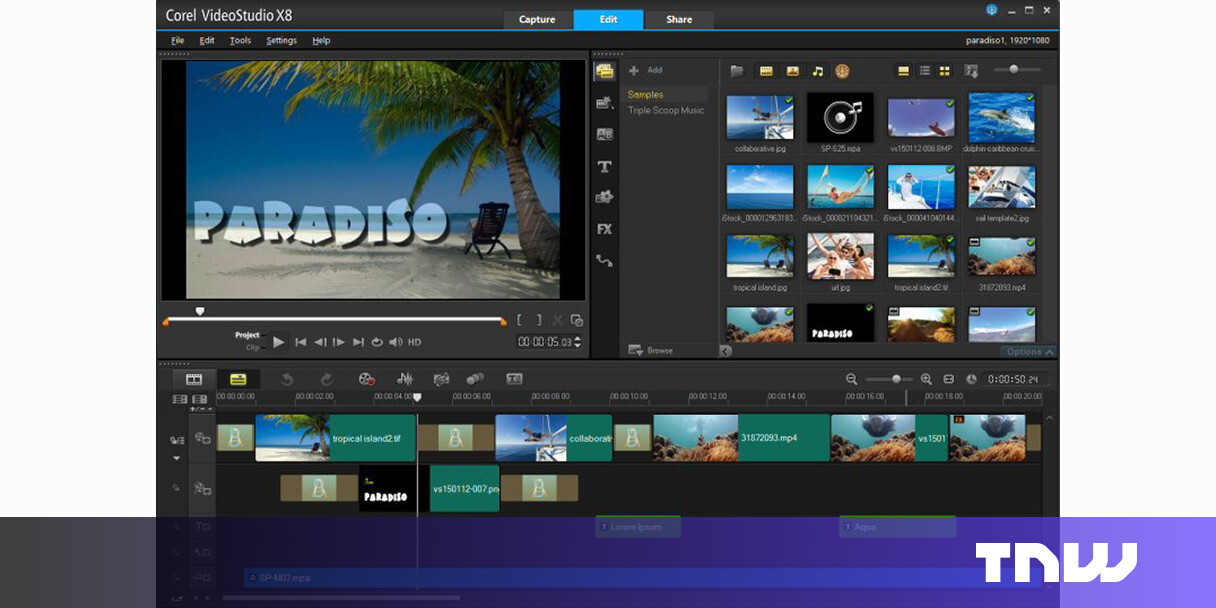Select the Transition panel icon
The image size is (1216, 608).
tap(604, 134)
